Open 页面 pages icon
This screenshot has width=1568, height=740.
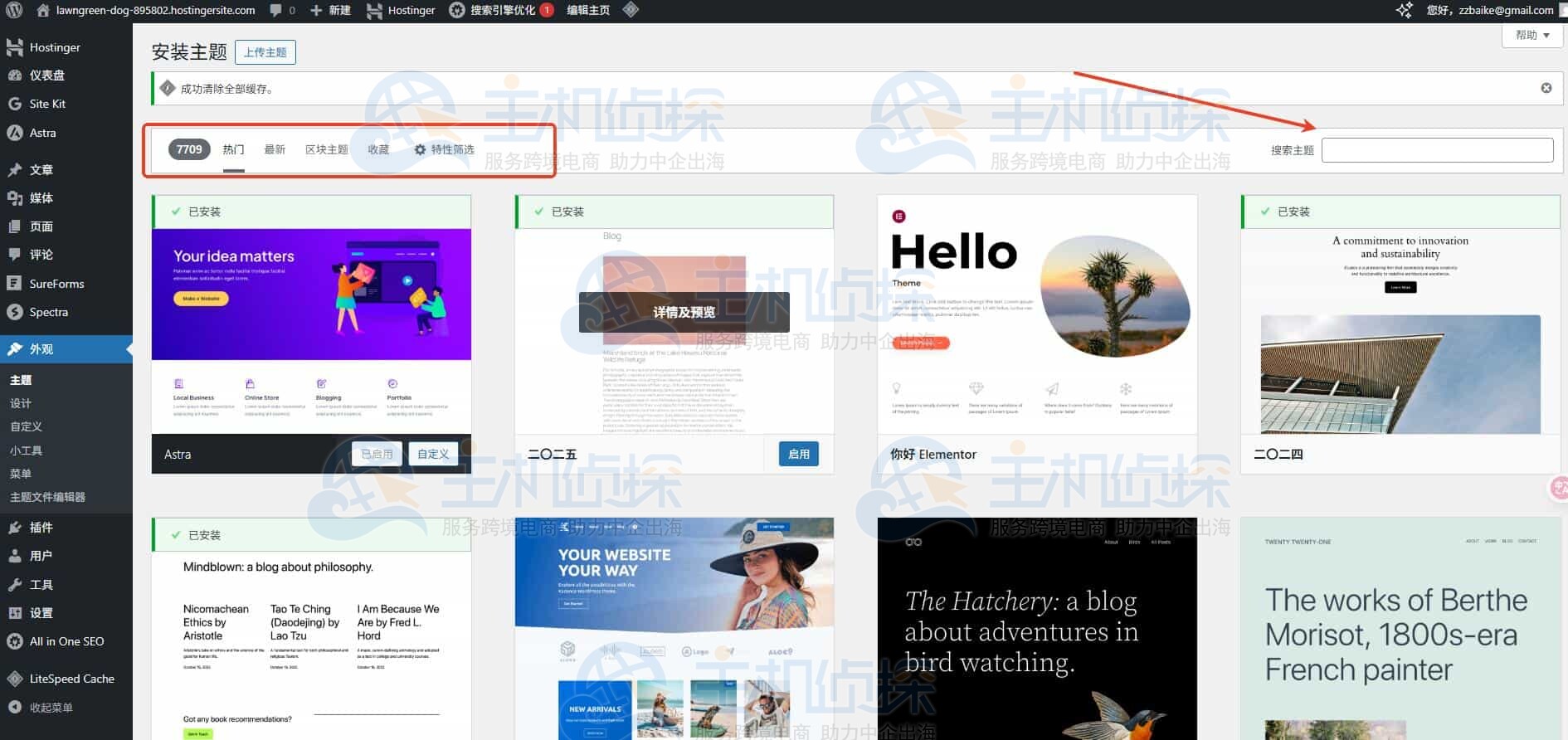[15, 226]
